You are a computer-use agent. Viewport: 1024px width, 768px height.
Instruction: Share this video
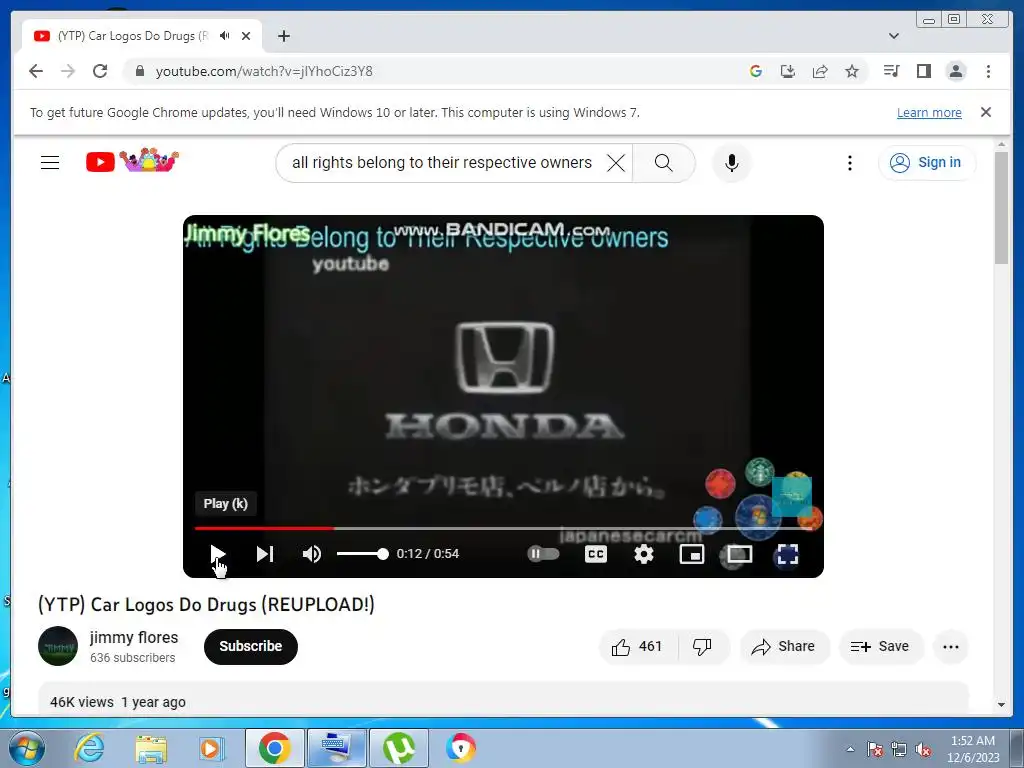coord(784,647)
